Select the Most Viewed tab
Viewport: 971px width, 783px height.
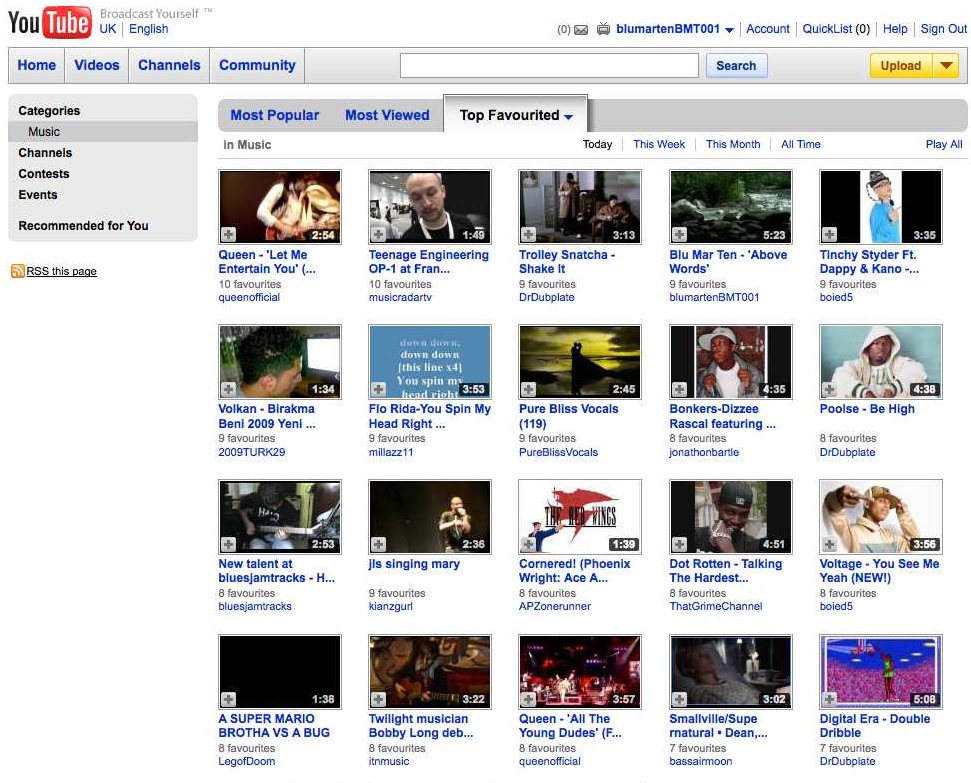(x=387, y=115)
